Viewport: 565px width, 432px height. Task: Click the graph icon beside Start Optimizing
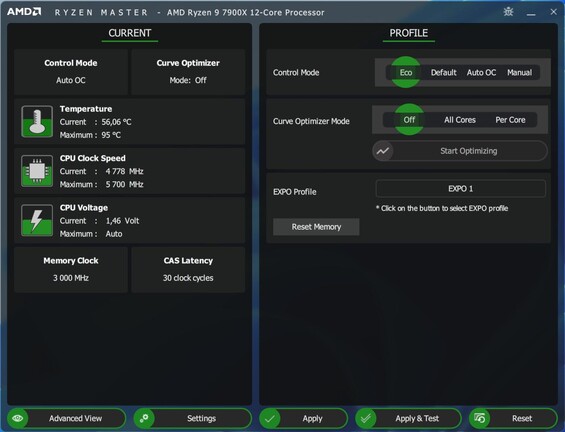(383, 151)
